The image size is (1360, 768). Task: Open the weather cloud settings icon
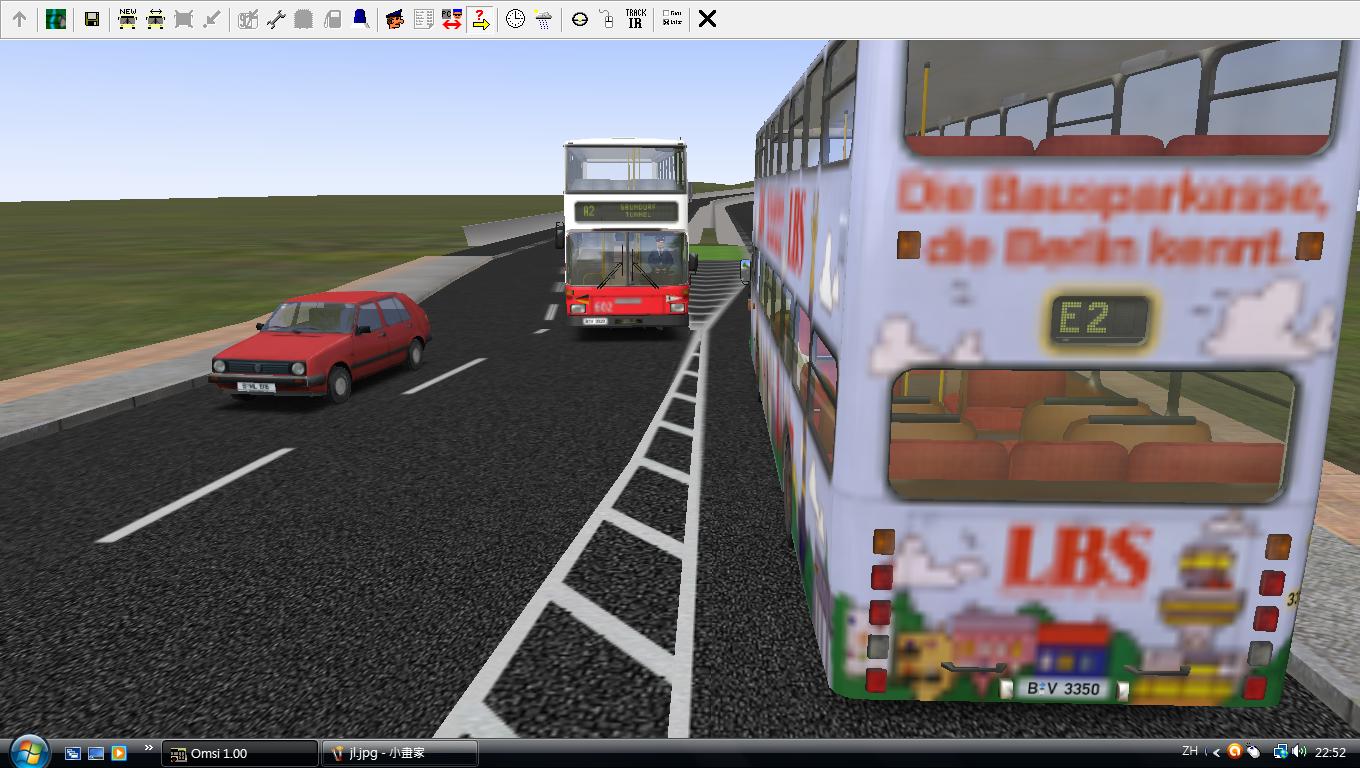coord(543,19)
